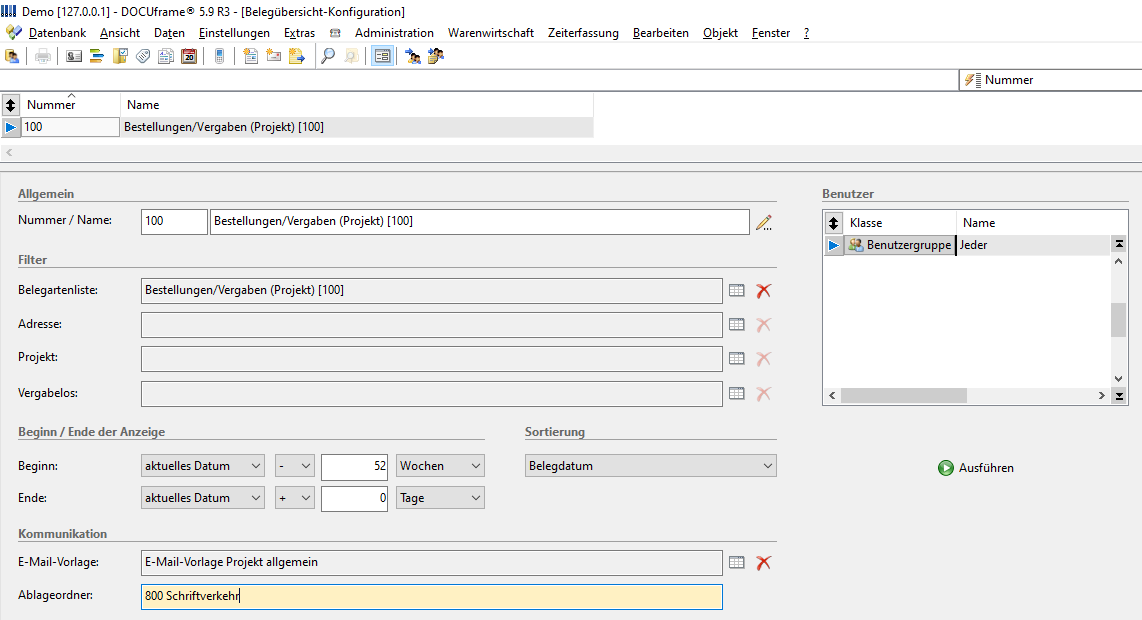This screenshot has height=620, width=1142.
Task: Click the Ablageordner input field
Action: click(x=432, y=597)
